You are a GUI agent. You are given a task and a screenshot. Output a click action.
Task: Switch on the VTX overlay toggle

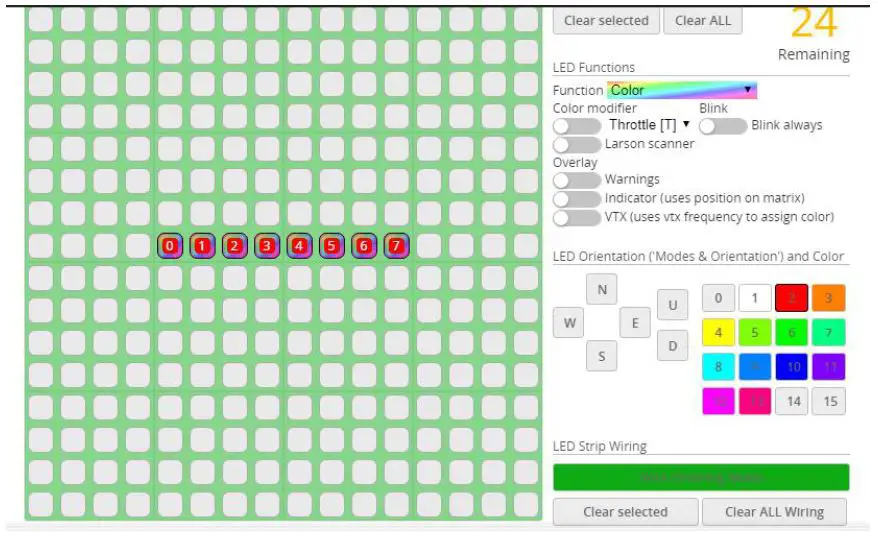tap(577, 218)
